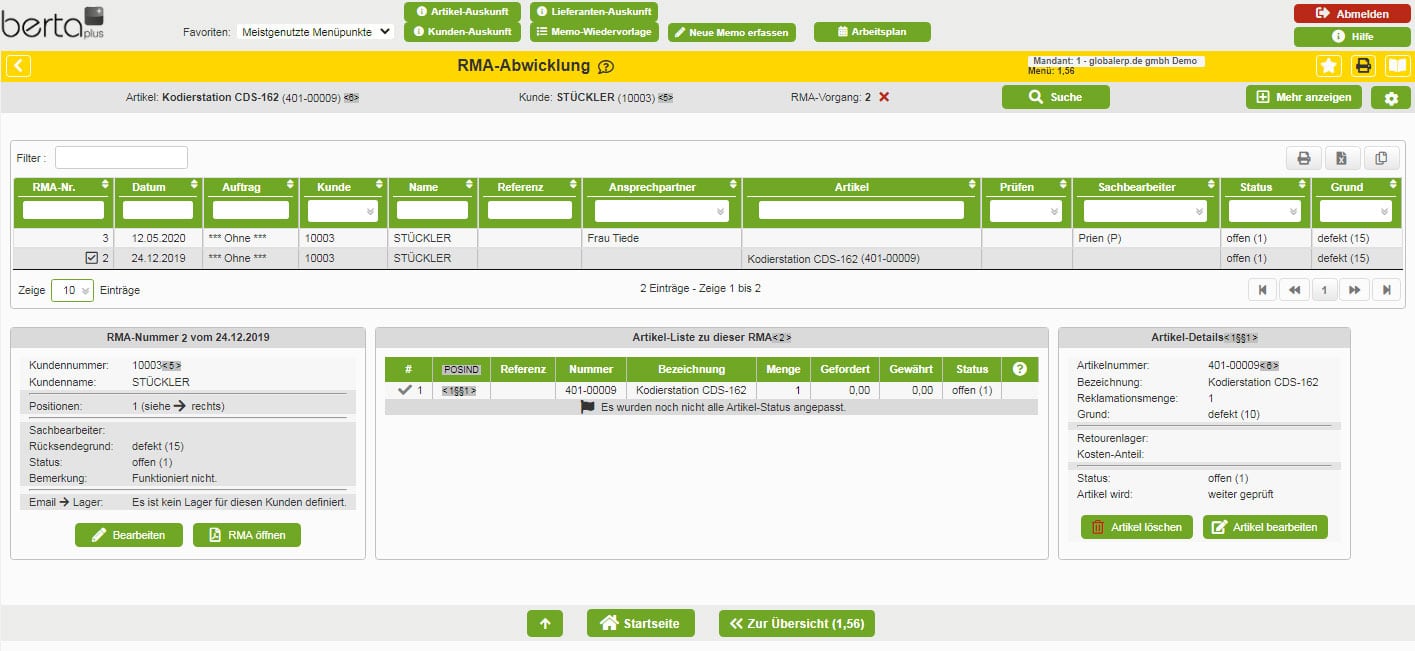Click the back arrow icon in yellow bar
The width and height of the screenshot is (1415, 651).
(19, 66)
